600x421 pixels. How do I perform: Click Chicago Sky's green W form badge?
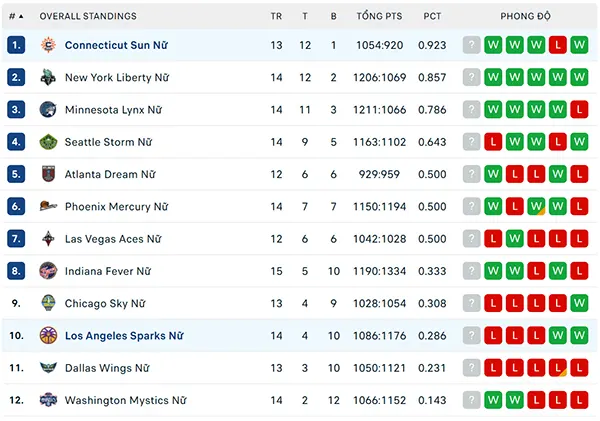[x=579, y=303]
